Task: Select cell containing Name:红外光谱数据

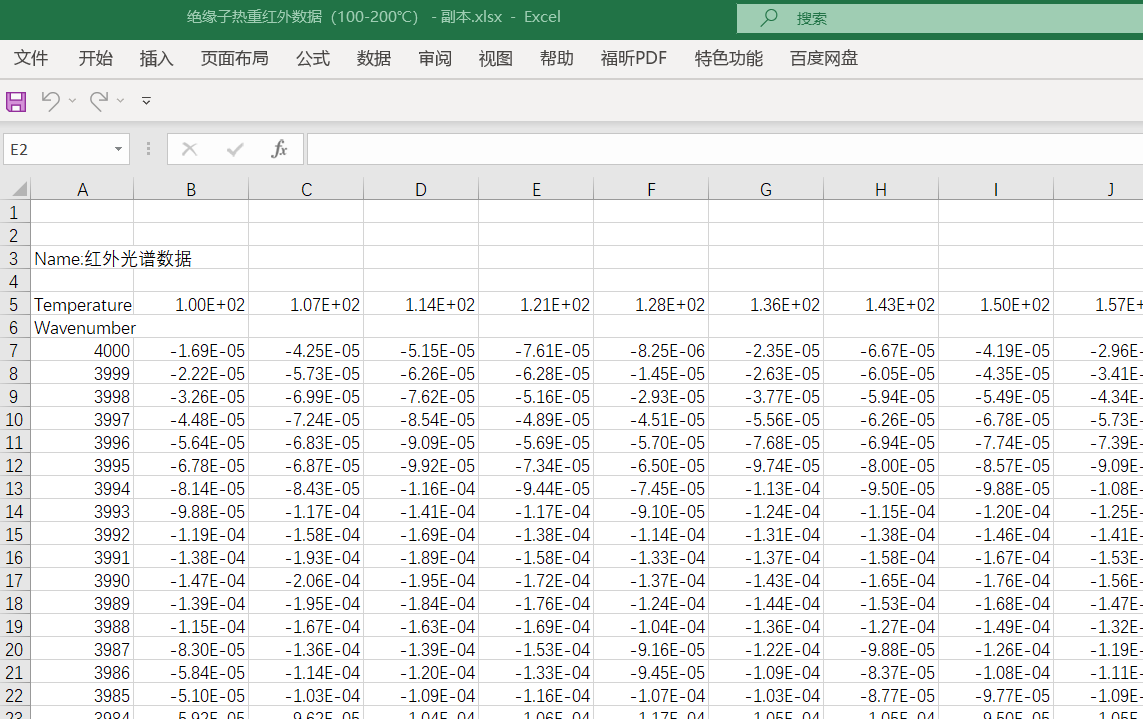Action: pyautogui.click(x=83, y=259)
